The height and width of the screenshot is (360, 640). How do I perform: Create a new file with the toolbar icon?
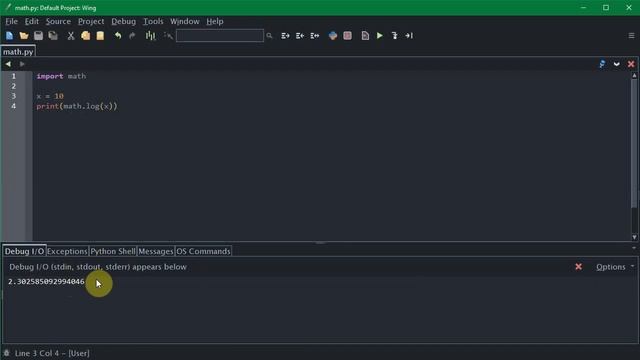[9, 36]
